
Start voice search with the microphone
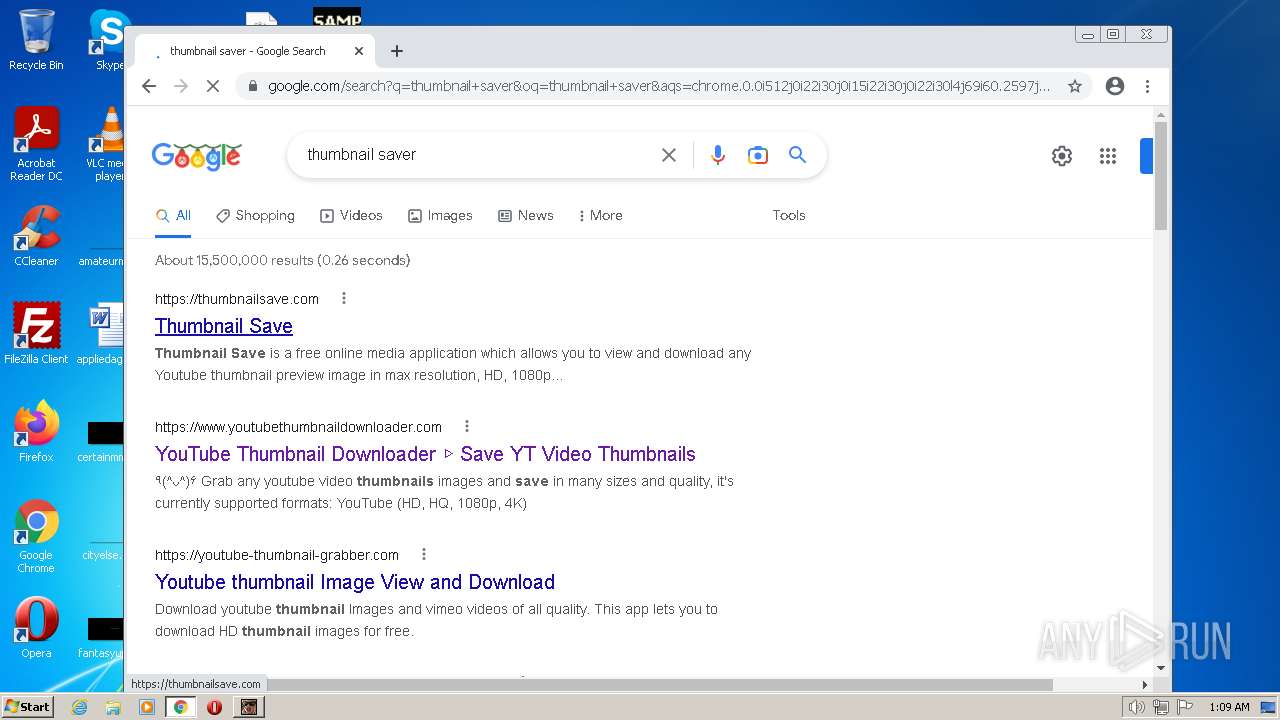pos(717,155)
